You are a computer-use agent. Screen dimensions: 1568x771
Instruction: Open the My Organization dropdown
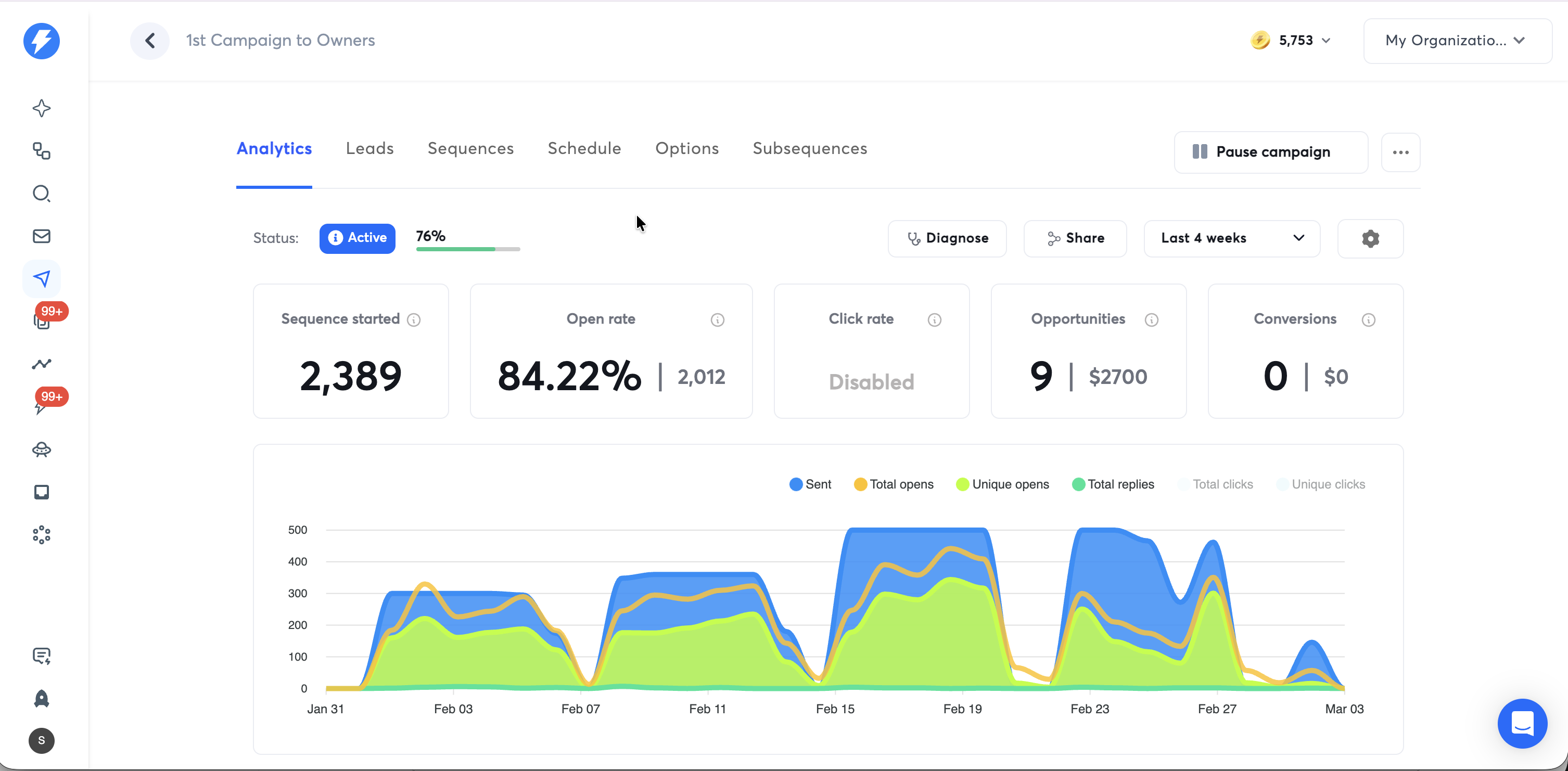point(1457,41)
